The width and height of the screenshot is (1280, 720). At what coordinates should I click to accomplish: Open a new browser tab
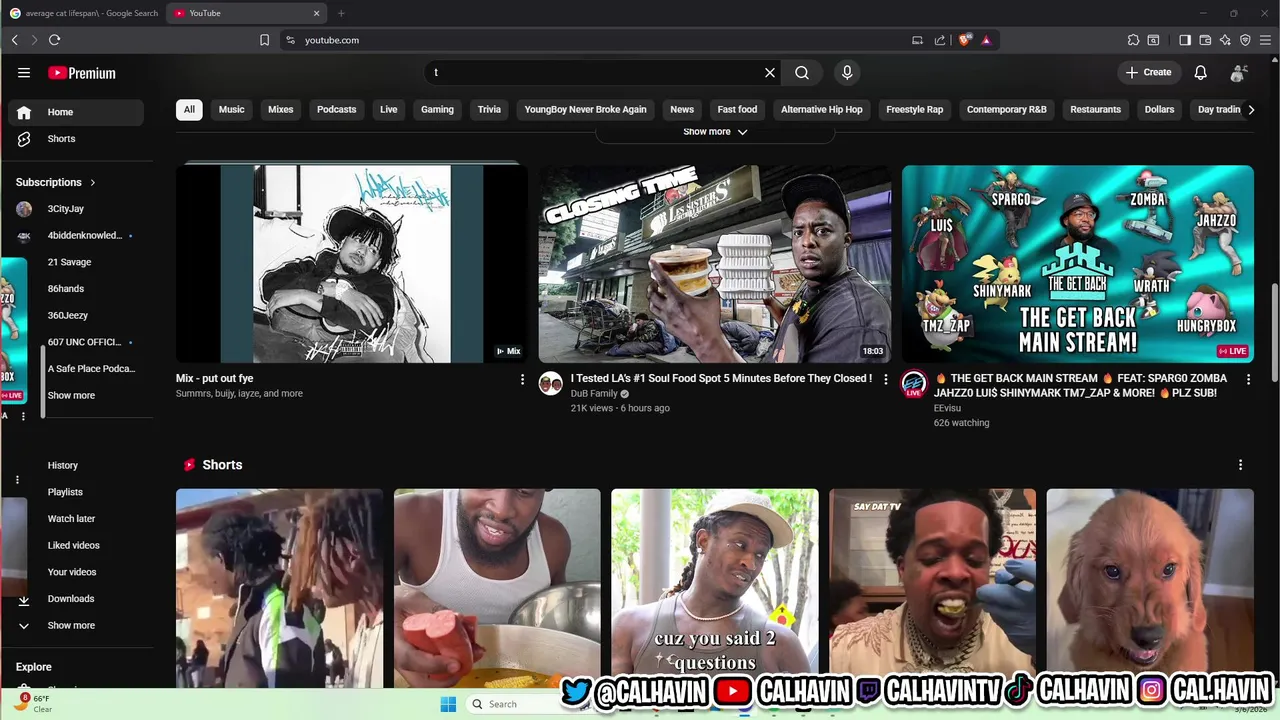pyautogui.click(x=341, y=13)
